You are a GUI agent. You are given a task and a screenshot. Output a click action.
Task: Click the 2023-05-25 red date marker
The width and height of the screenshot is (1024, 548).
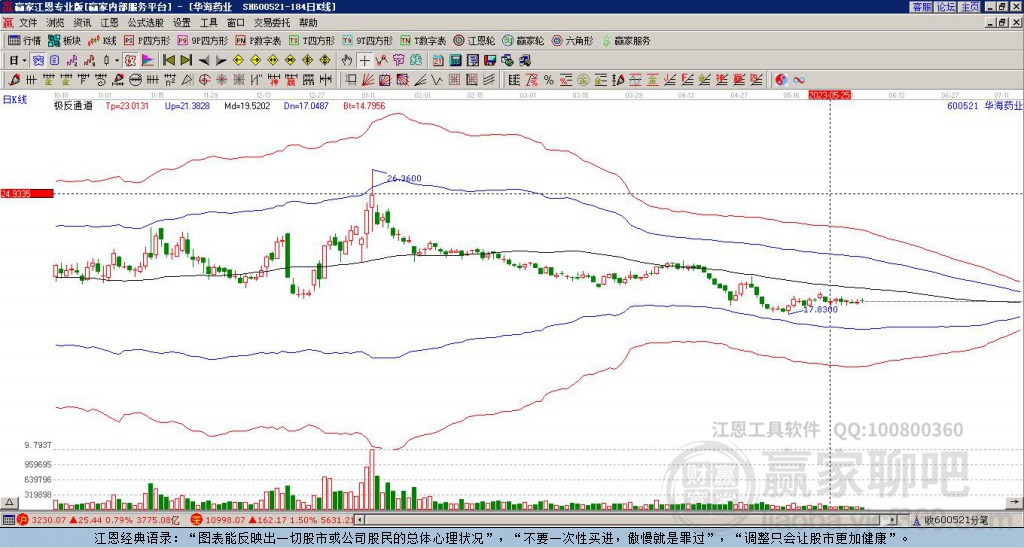(x=829, y=95)
